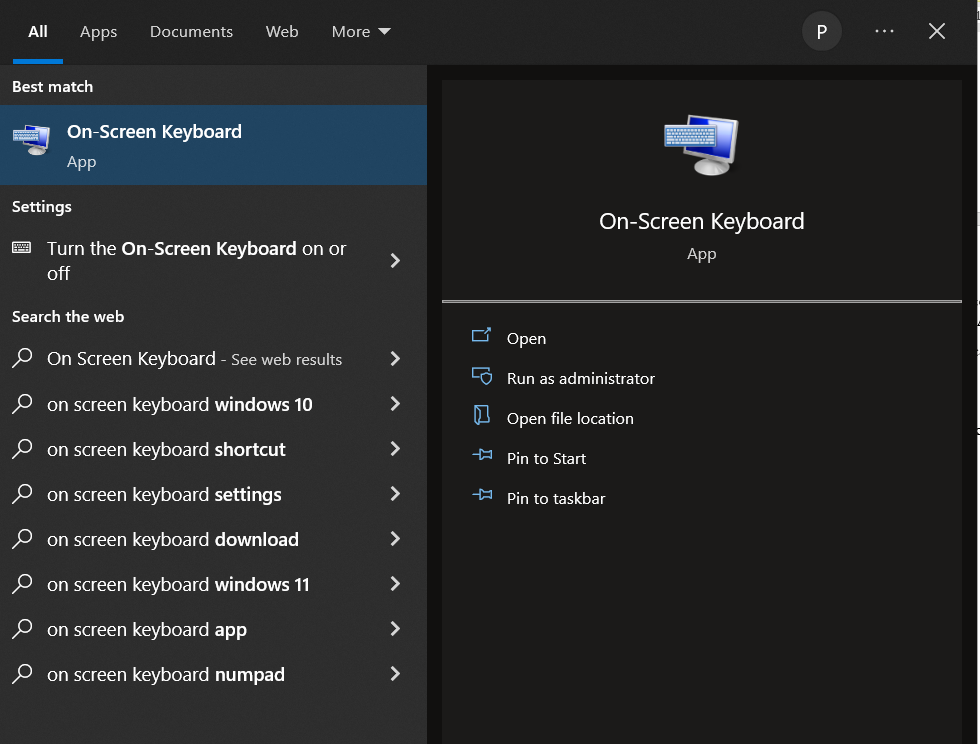980x744 pixels.
Task: Expand chevron for 'on screen keyboard app'
Action: (x=395, y=628)
